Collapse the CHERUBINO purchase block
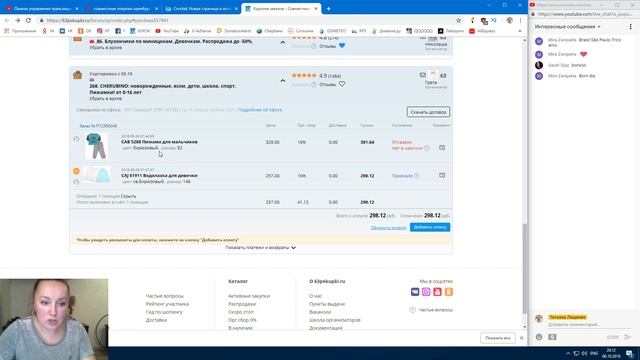 282,81
